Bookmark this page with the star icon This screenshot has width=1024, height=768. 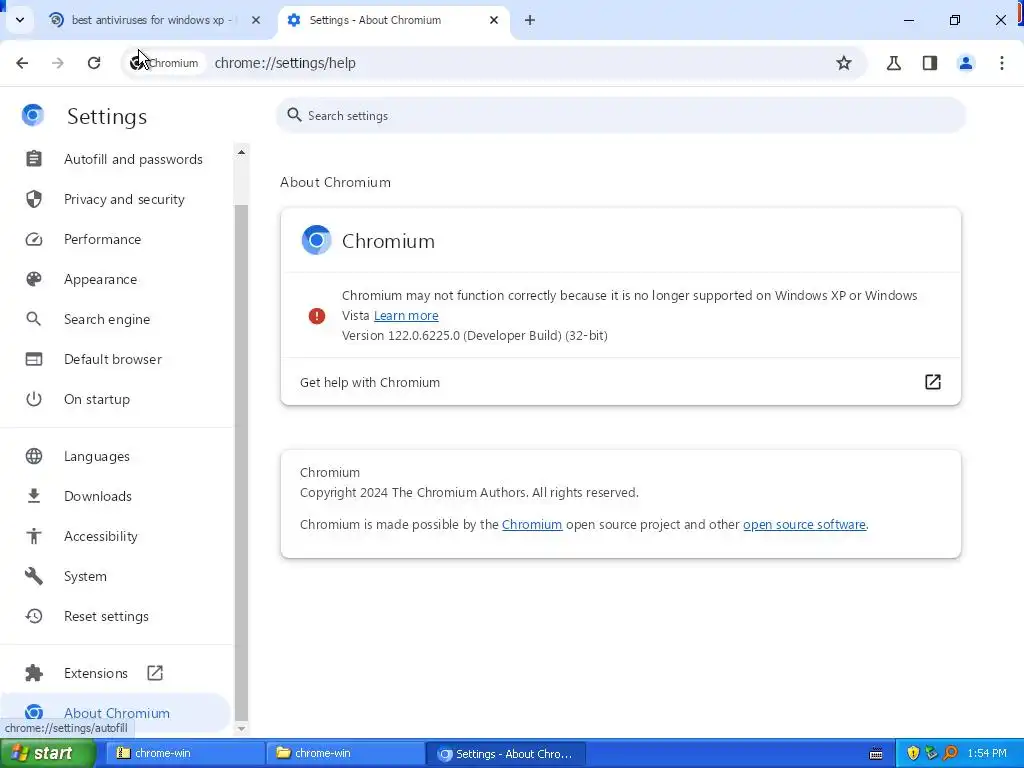844,63
